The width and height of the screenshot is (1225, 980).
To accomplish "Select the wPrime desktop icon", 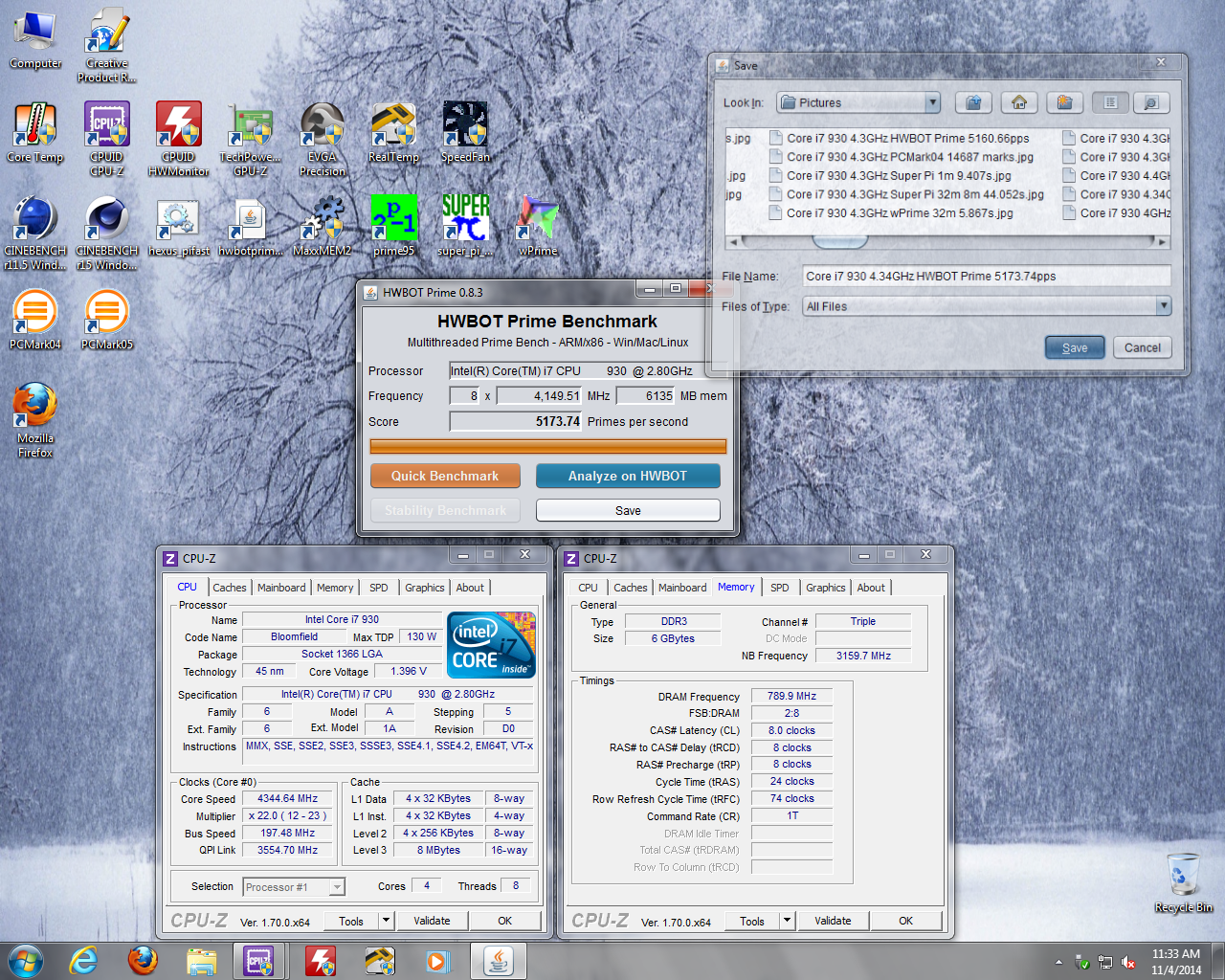I will pyautogui.click(x=538, y=227).
